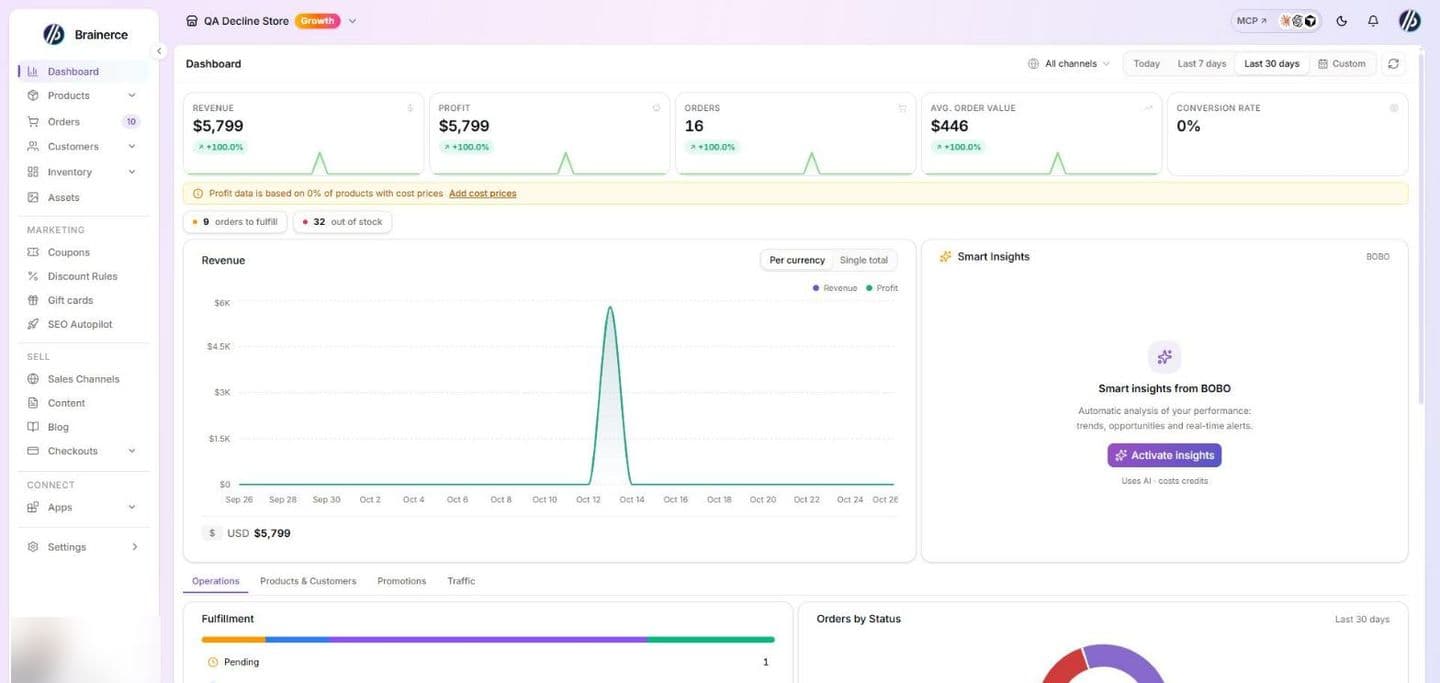Screen dimensions: 1440x683
Task: Click the Orders cart icon in sidebar
Action: (x=33, y=122)
